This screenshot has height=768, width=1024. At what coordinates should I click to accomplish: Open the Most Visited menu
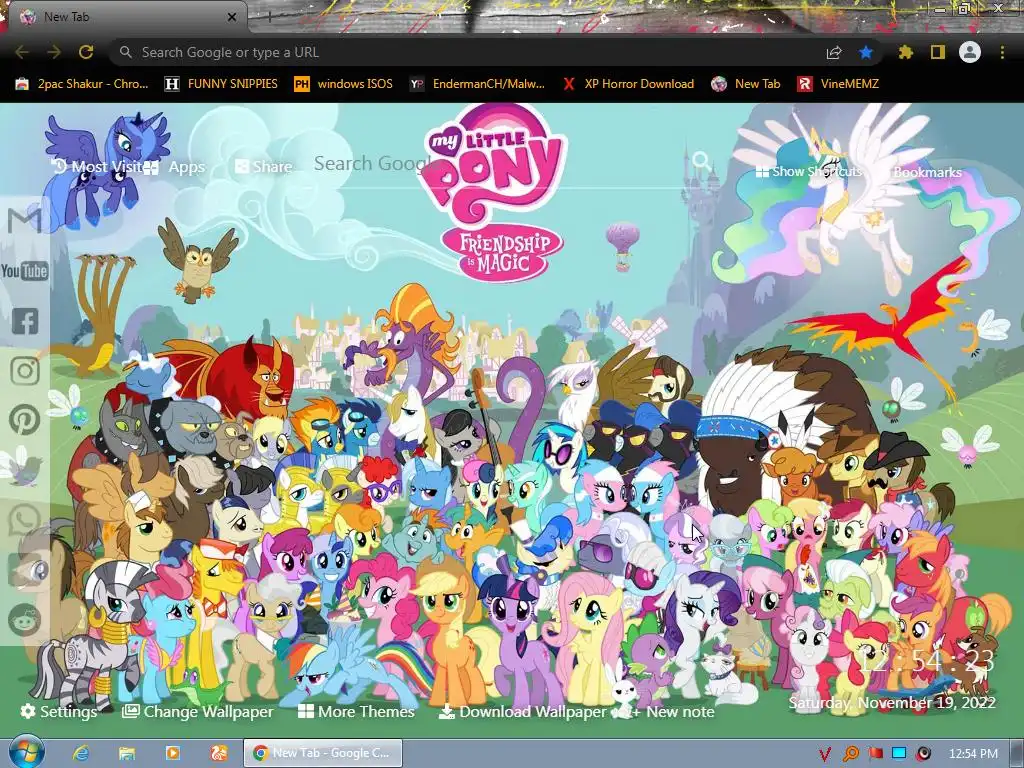97,167
